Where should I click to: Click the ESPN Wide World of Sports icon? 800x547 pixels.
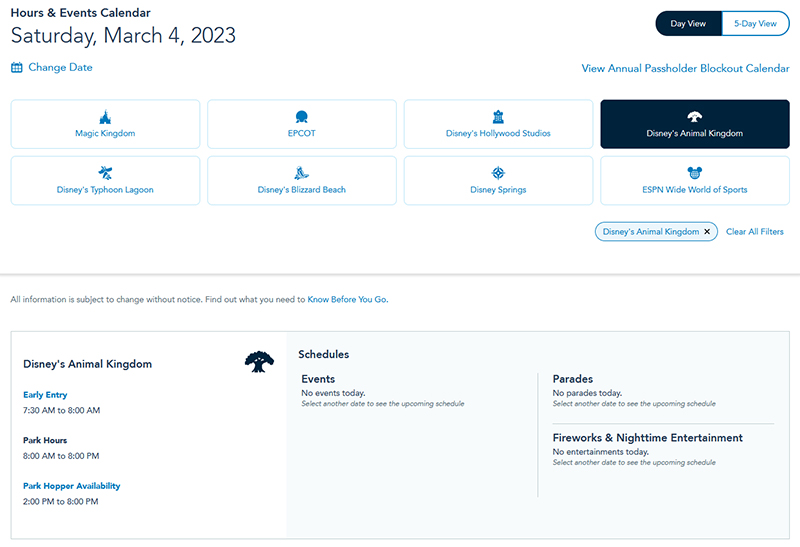coord(694,173)
